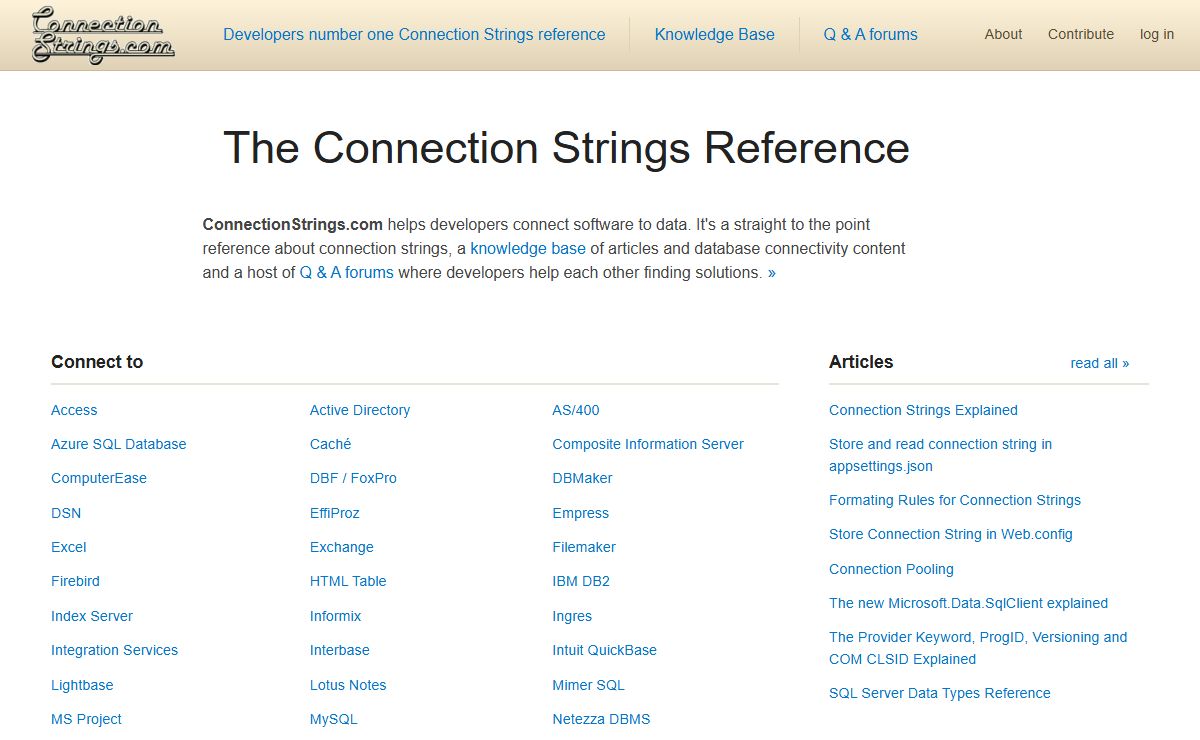This screenshot has width=1200, height=740.
Task: Open 'Formating Rules for Connection Strings' article
Action: (x=955, y=500)
